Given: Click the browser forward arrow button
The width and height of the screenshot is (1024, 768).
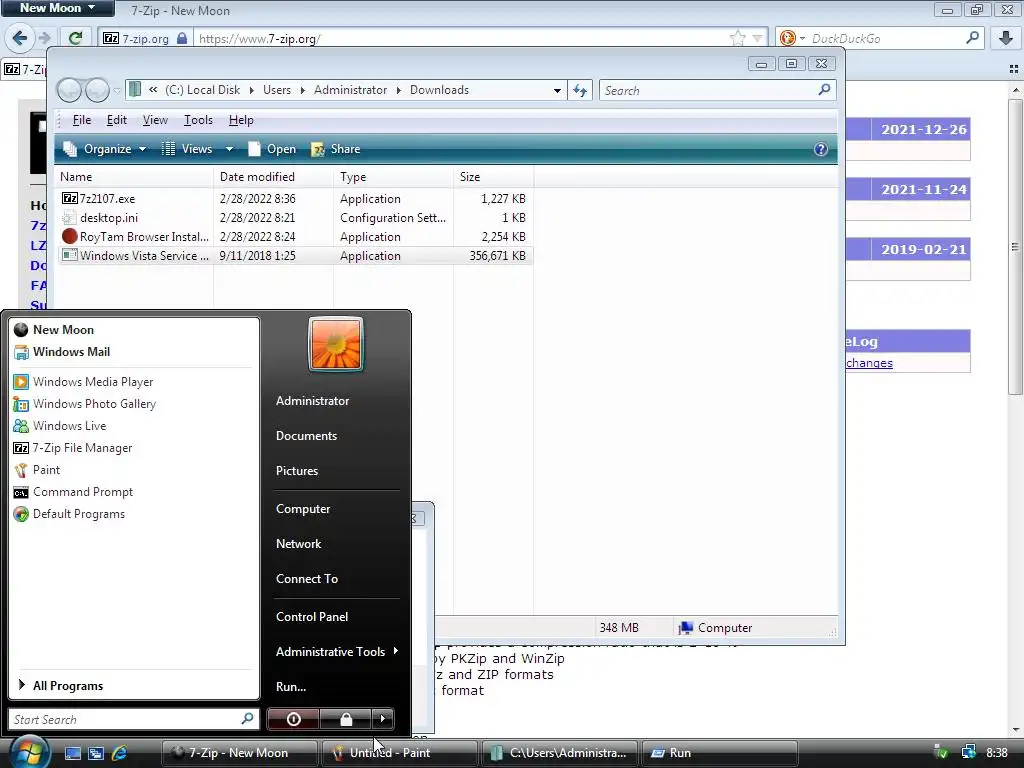Looking at the screenshot, I should point(44,38).
